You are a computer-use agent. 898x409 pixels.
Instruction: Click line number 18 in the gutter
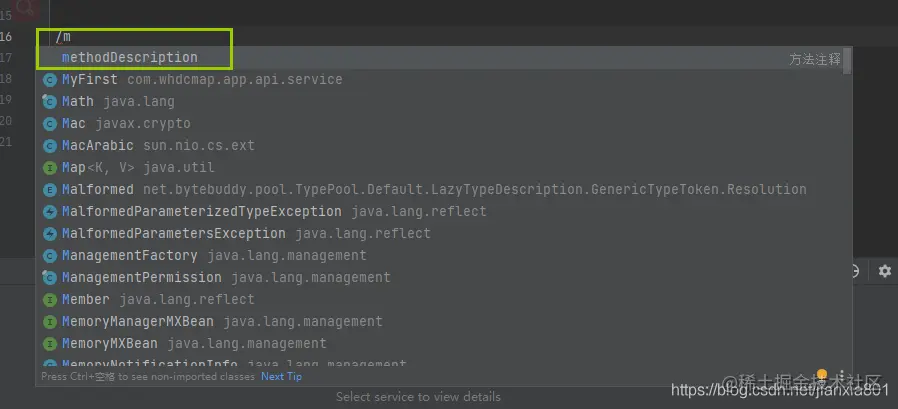pos(6,79)
